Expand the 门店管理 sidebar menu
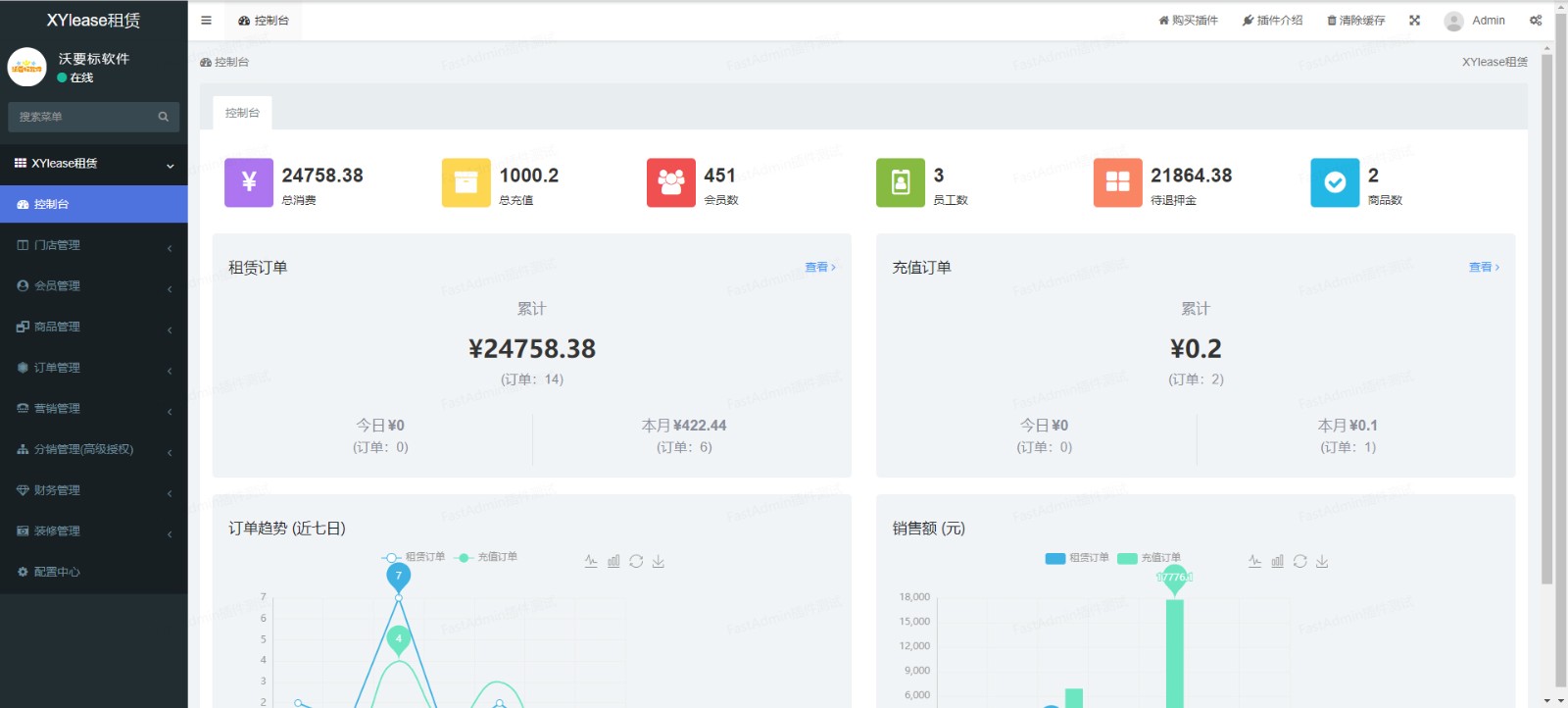The image size is (1568, 708). pyautogui.click(x=93, y=245)
